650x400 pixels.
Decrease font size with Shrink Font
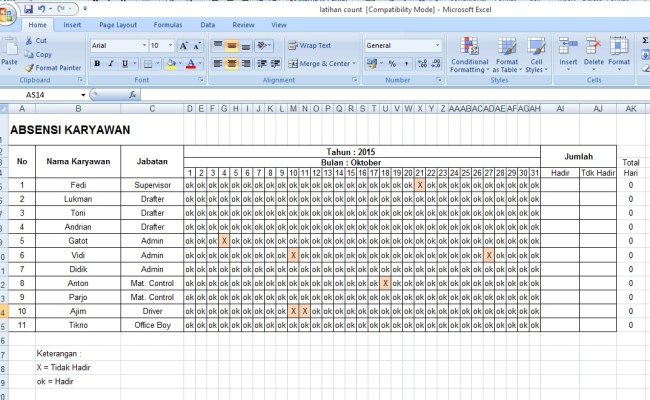[x=197, y=46]
